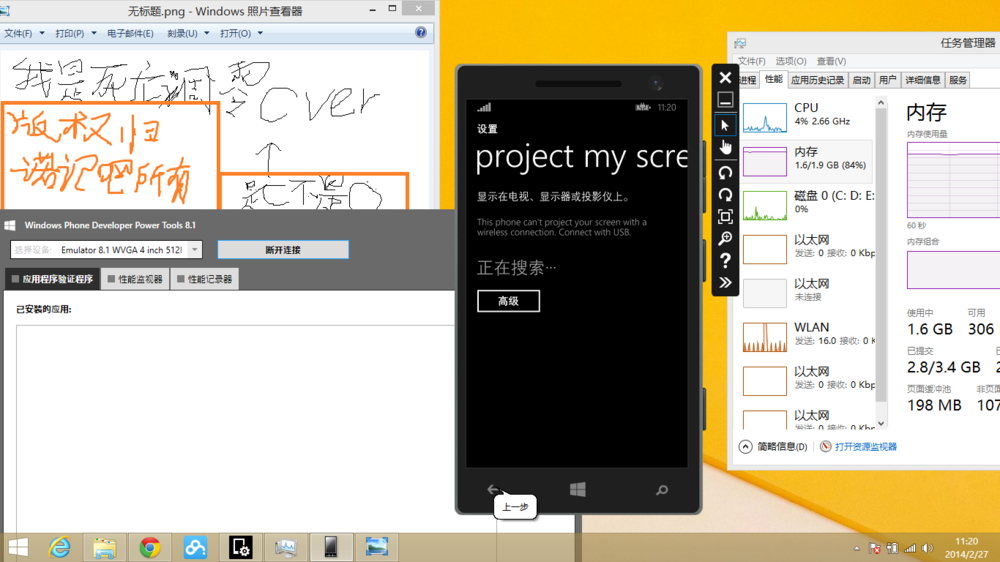
Task: Switch to 服务 tab in Task Manager
Action: click(x=958, y=80)
